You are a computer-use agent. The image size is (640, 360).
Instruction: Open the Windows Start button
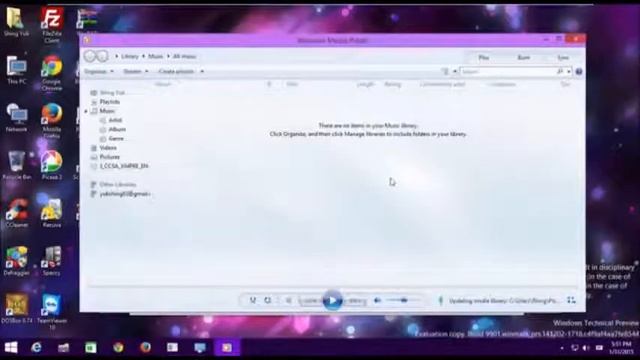(11, 347)
